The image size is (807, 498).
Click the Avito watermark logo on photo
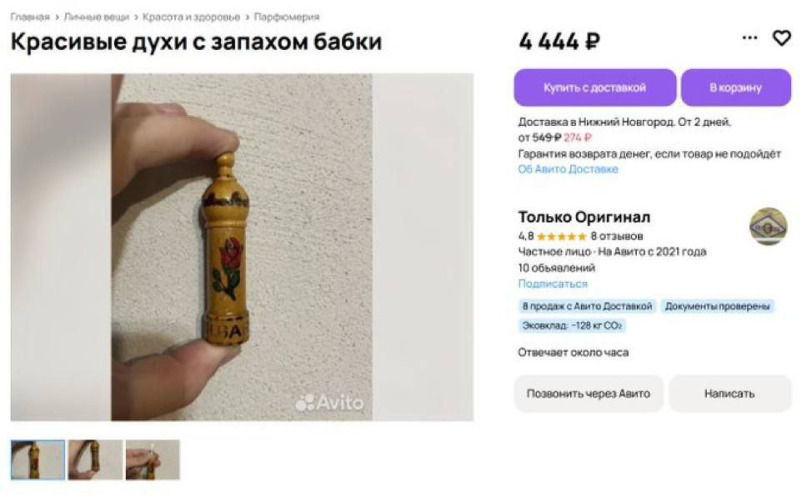[x=329, y=402]
